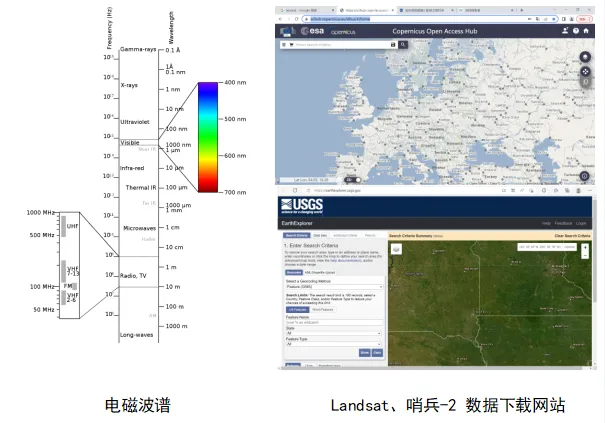Select the US Features button
This screenshot has height=423, width=605.
(297, 310)
